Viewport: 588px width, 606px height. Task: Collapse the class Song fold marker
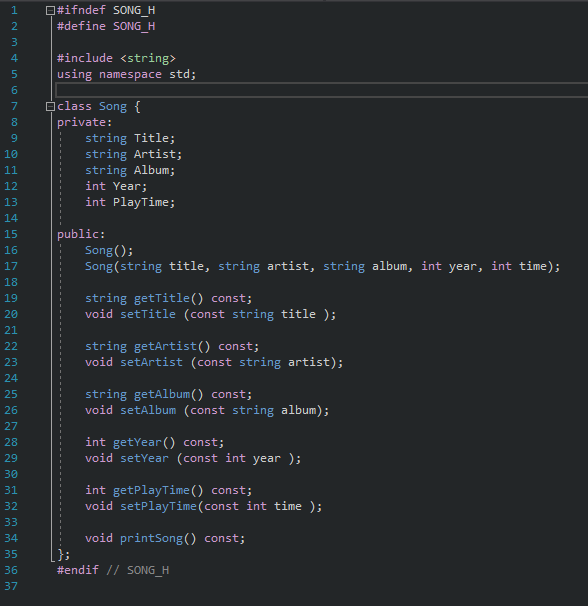point(50,106)
